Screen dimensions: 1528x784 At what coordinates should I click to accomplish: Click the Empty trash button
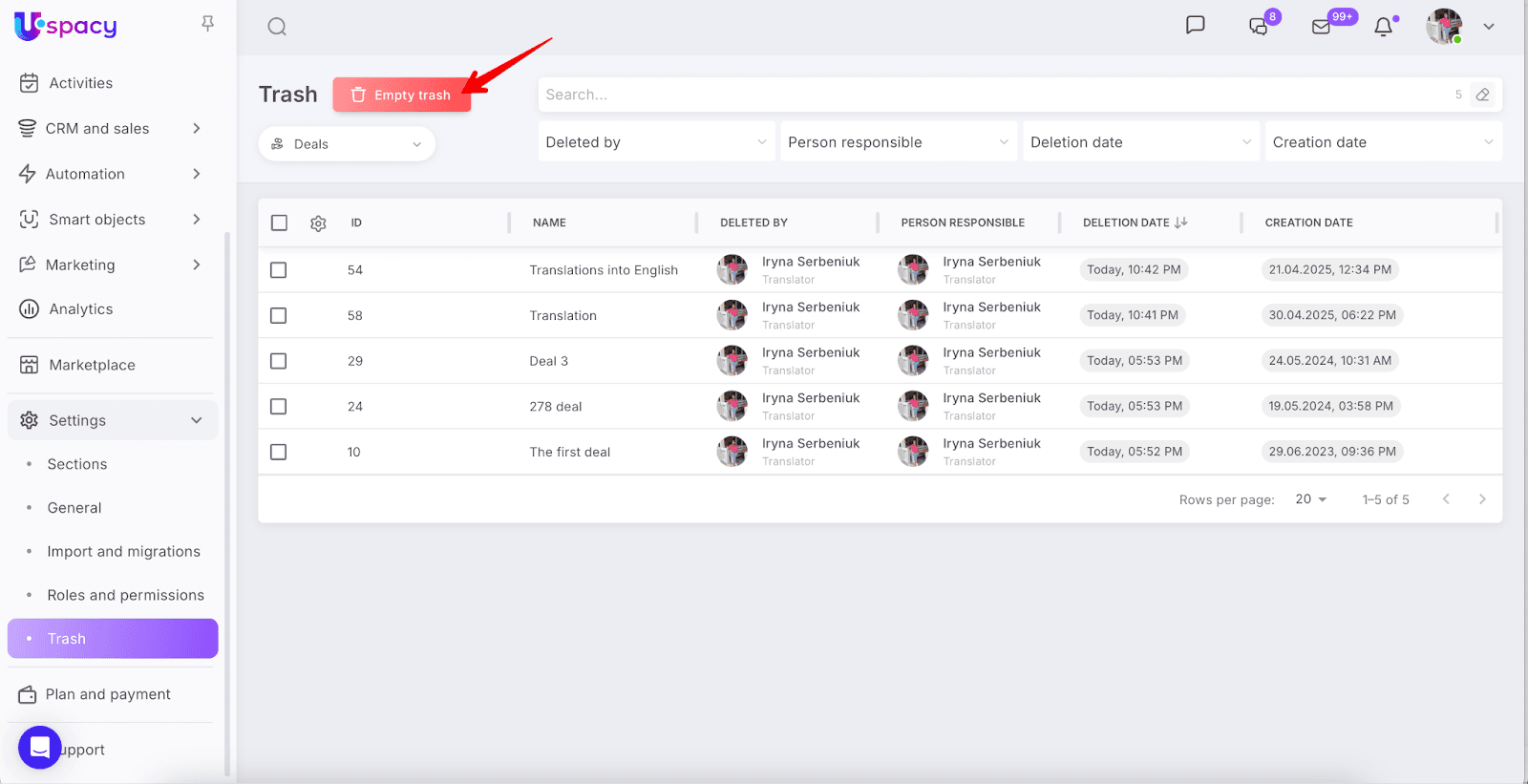pyautogui.click(x=401, y=95)
